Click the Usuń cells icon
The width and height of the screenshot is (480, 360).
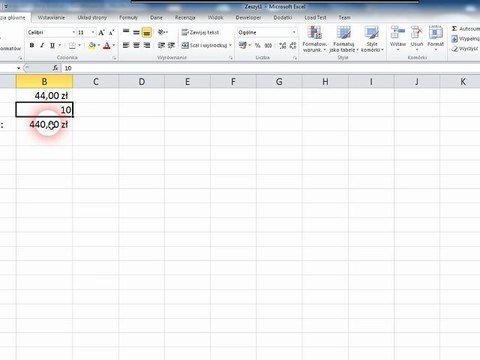(416, 32)
